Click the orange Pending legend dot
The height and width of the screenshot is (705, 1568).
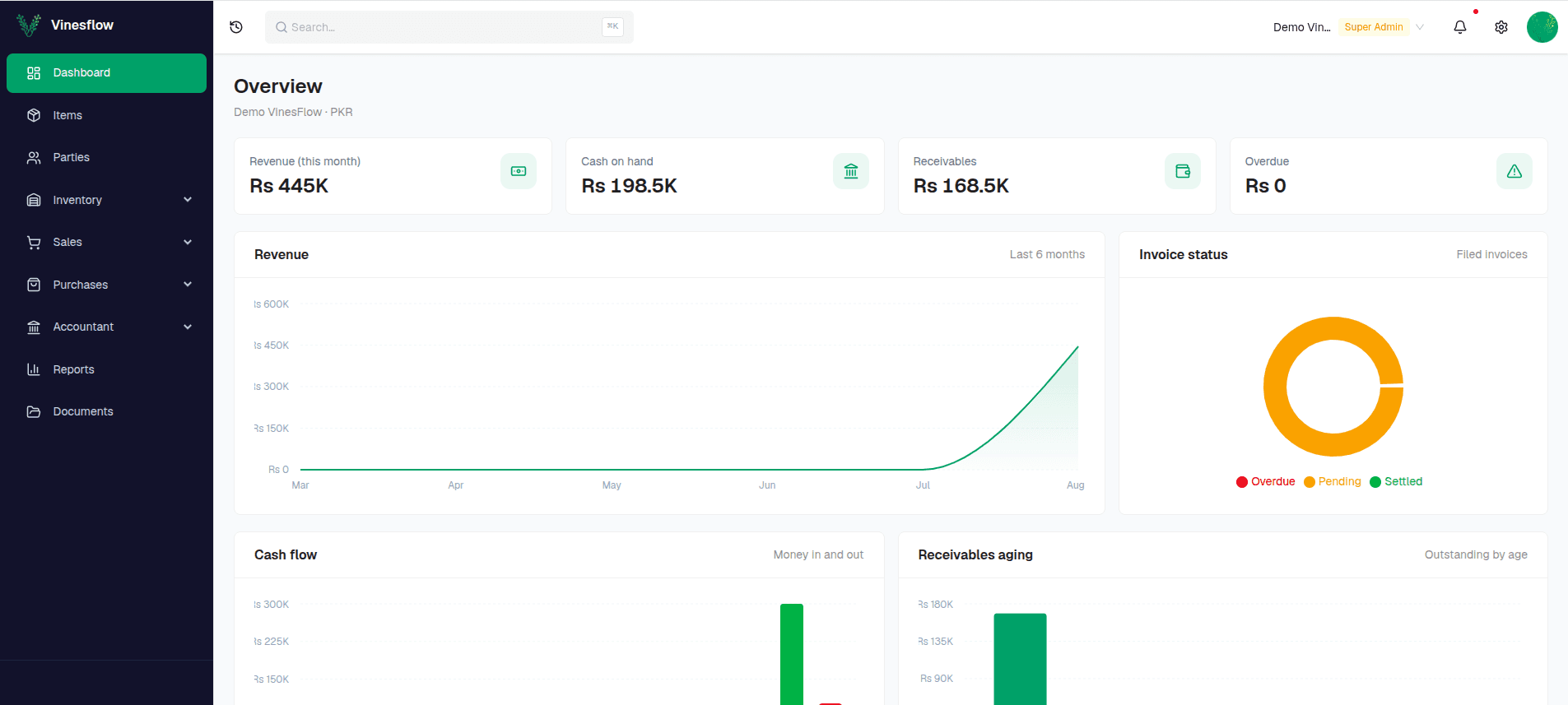click(x=1310, y=482)
